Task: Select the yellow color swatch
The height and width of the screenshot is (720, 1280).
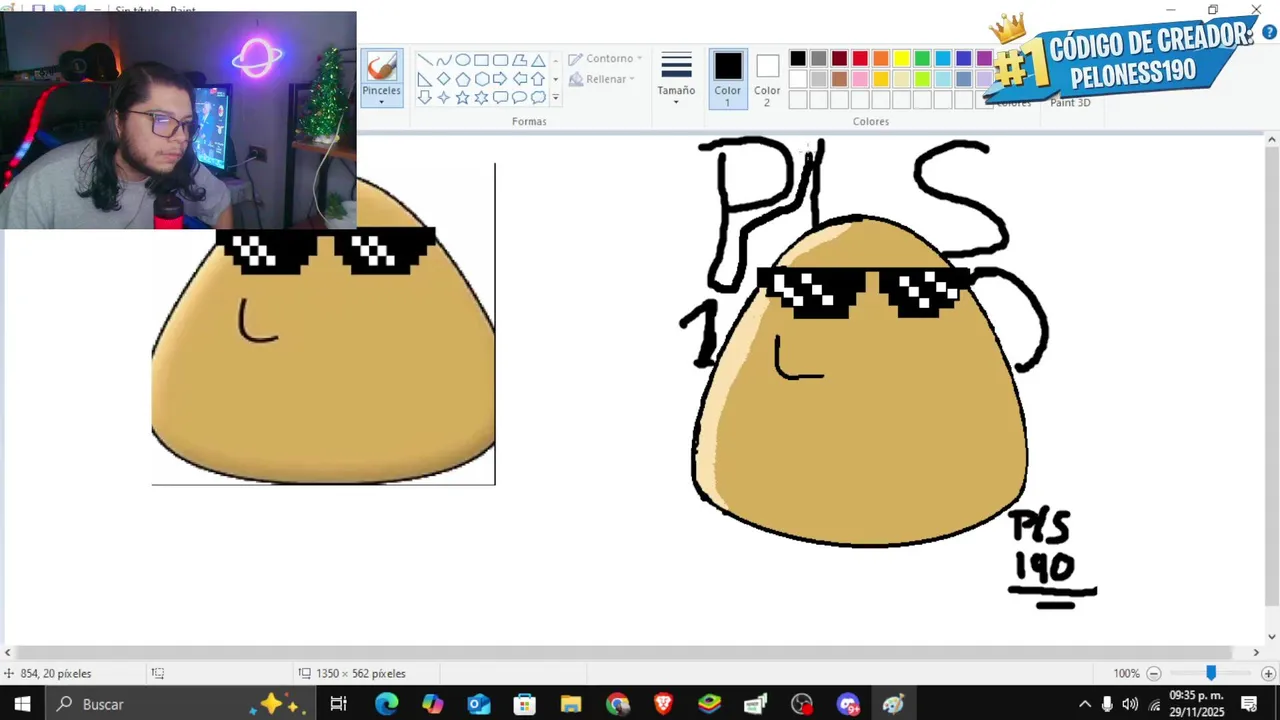Action: [902, 58]
